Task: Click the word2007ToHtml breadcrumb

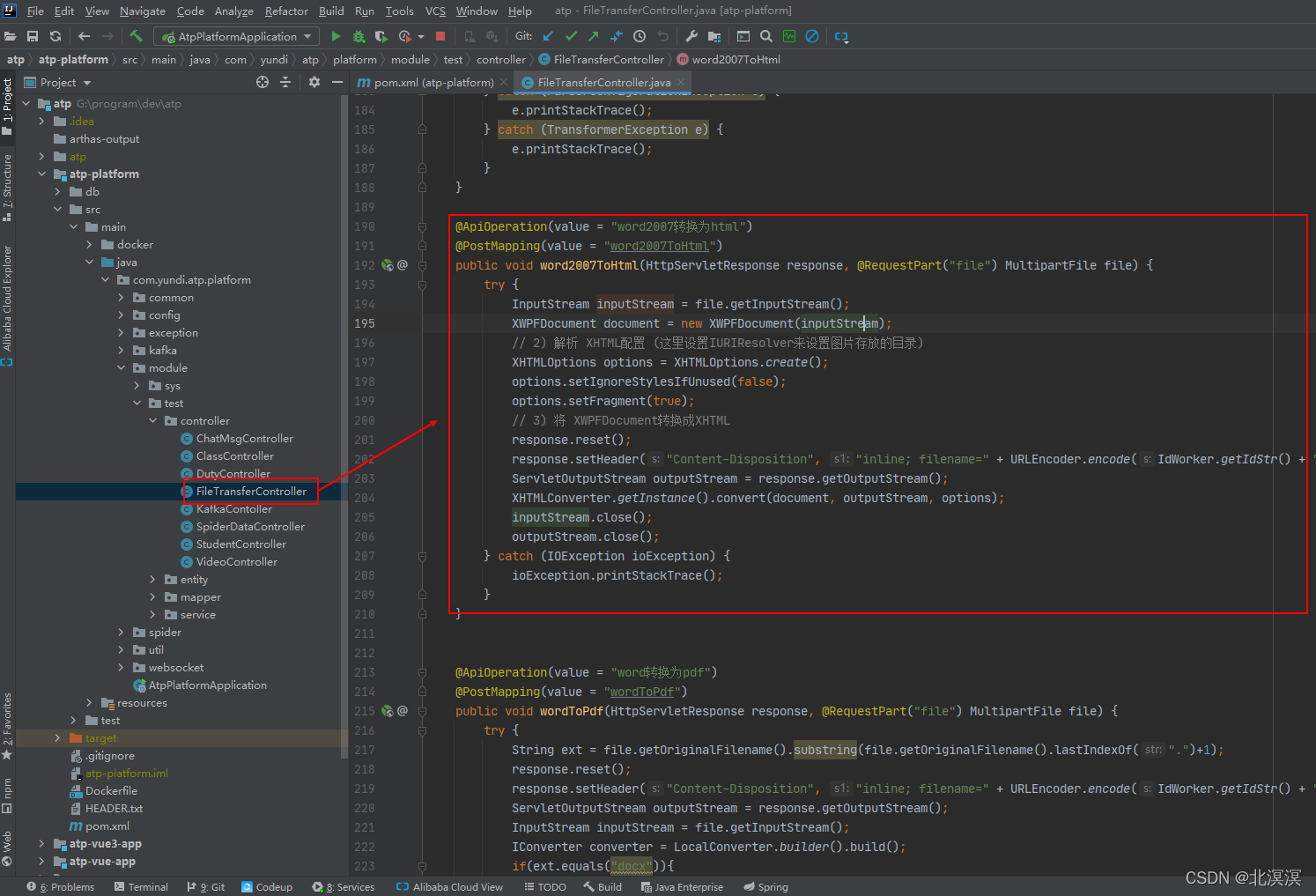Action: (x=728, y=59)
